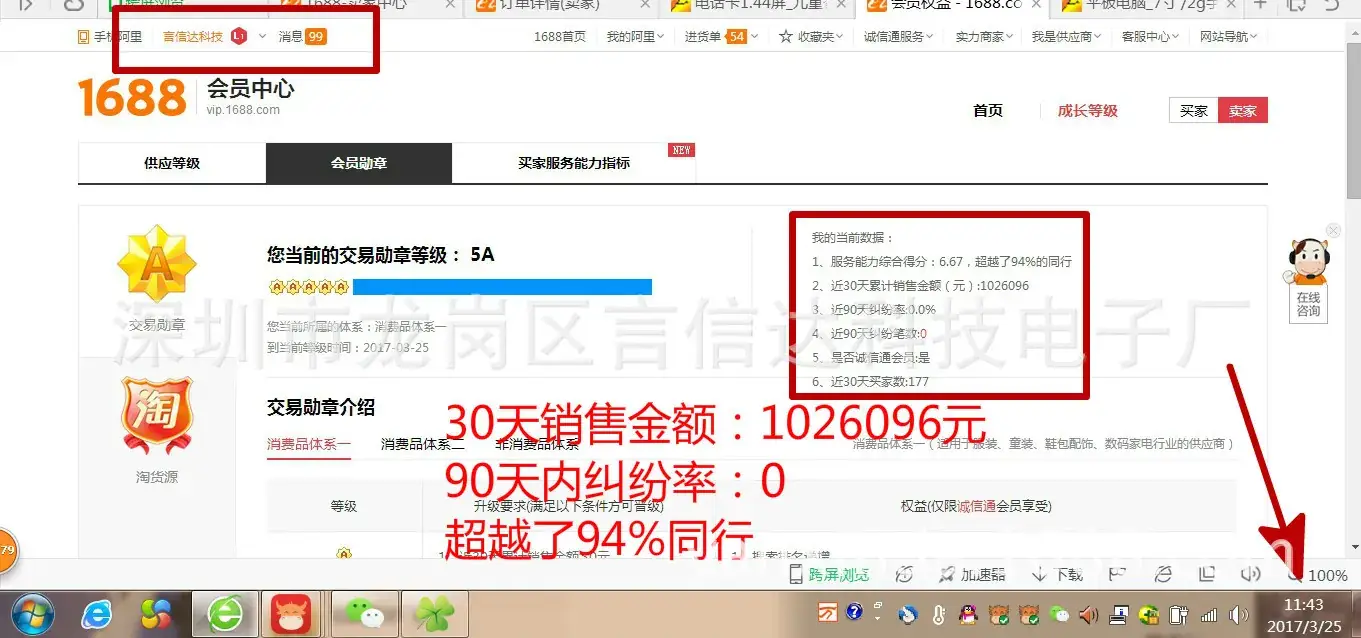1361x638 pixels.
Task: Toggle the browser sound mute icon
Action: click(x=1250, y=574)
